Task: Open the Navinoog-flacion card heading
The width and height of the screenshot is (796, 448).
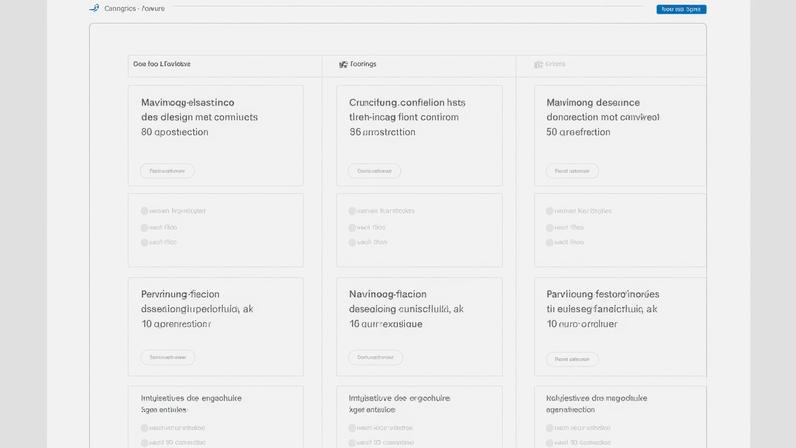Action: tap(388, 294)
